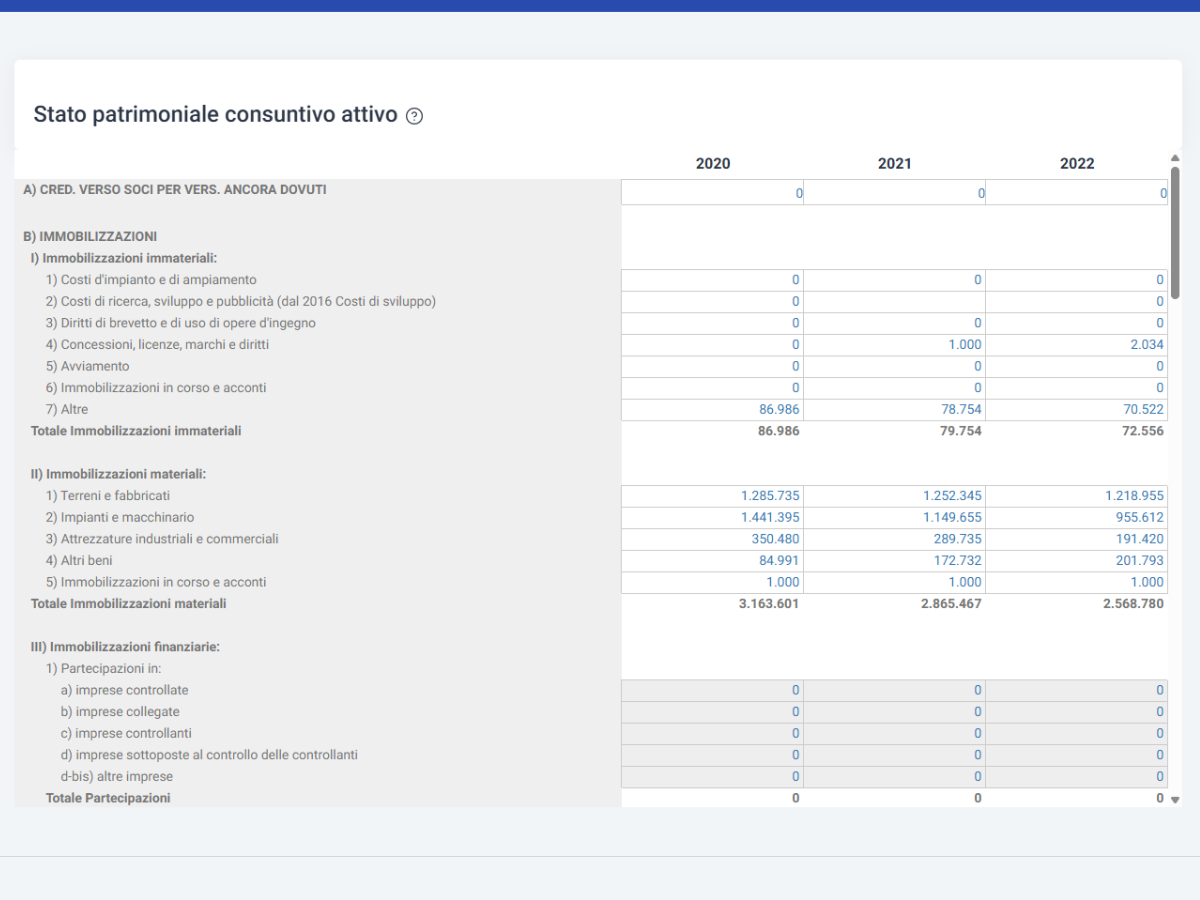Click 2020 imprese controllate field
The width and height of the screenshot is (1200, 900).
tap(712, 691)
